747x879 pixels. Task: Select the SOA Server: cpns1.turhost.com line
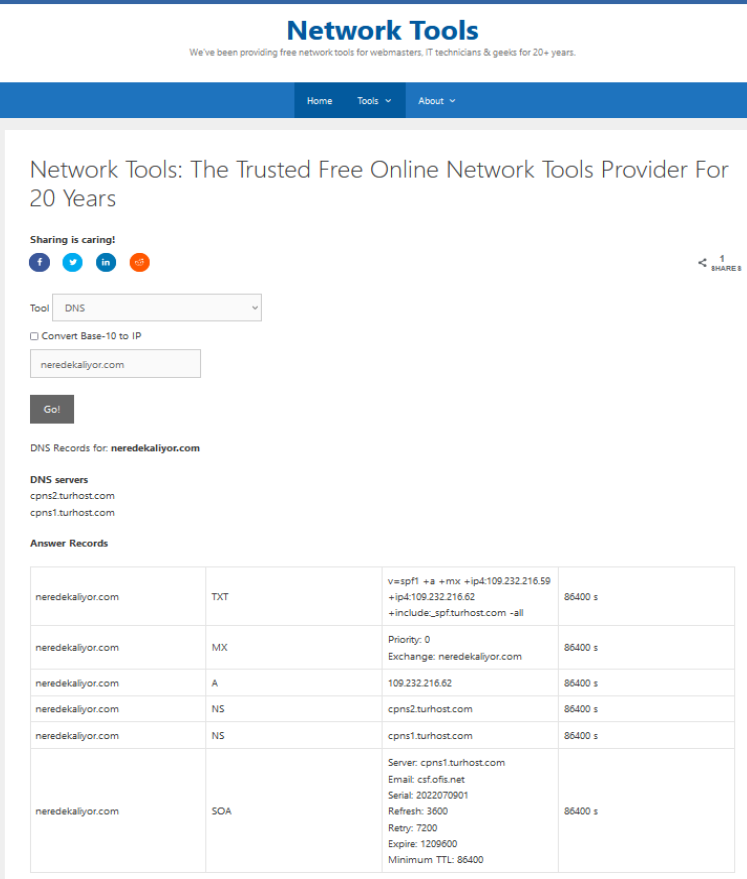click(446, 763)
